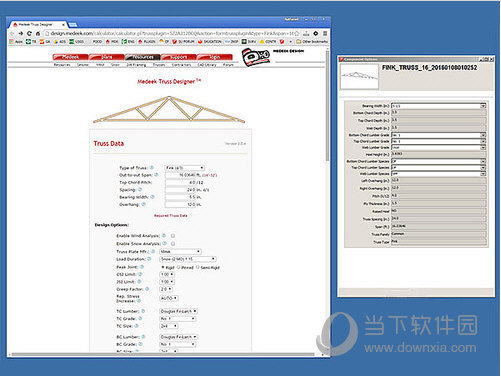501x377 pixels.
Task: Open the TC Grade dropdown
Action: click(178, 319)
